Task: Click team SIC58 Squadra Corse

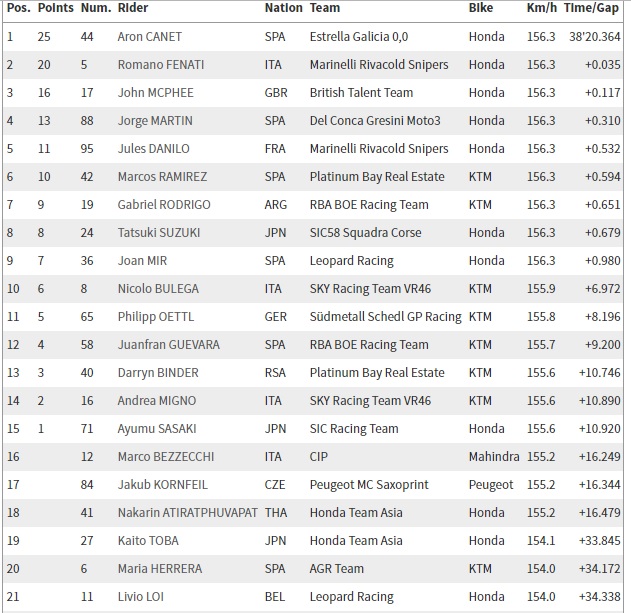Action: (x=366, y=232)
